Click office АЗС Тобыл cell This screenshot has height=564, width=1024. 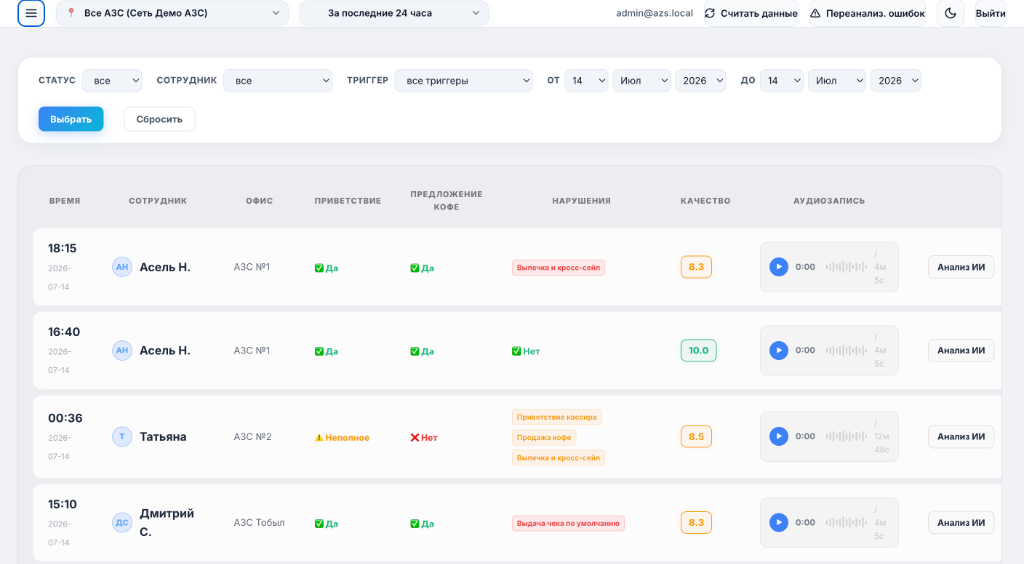259,523
